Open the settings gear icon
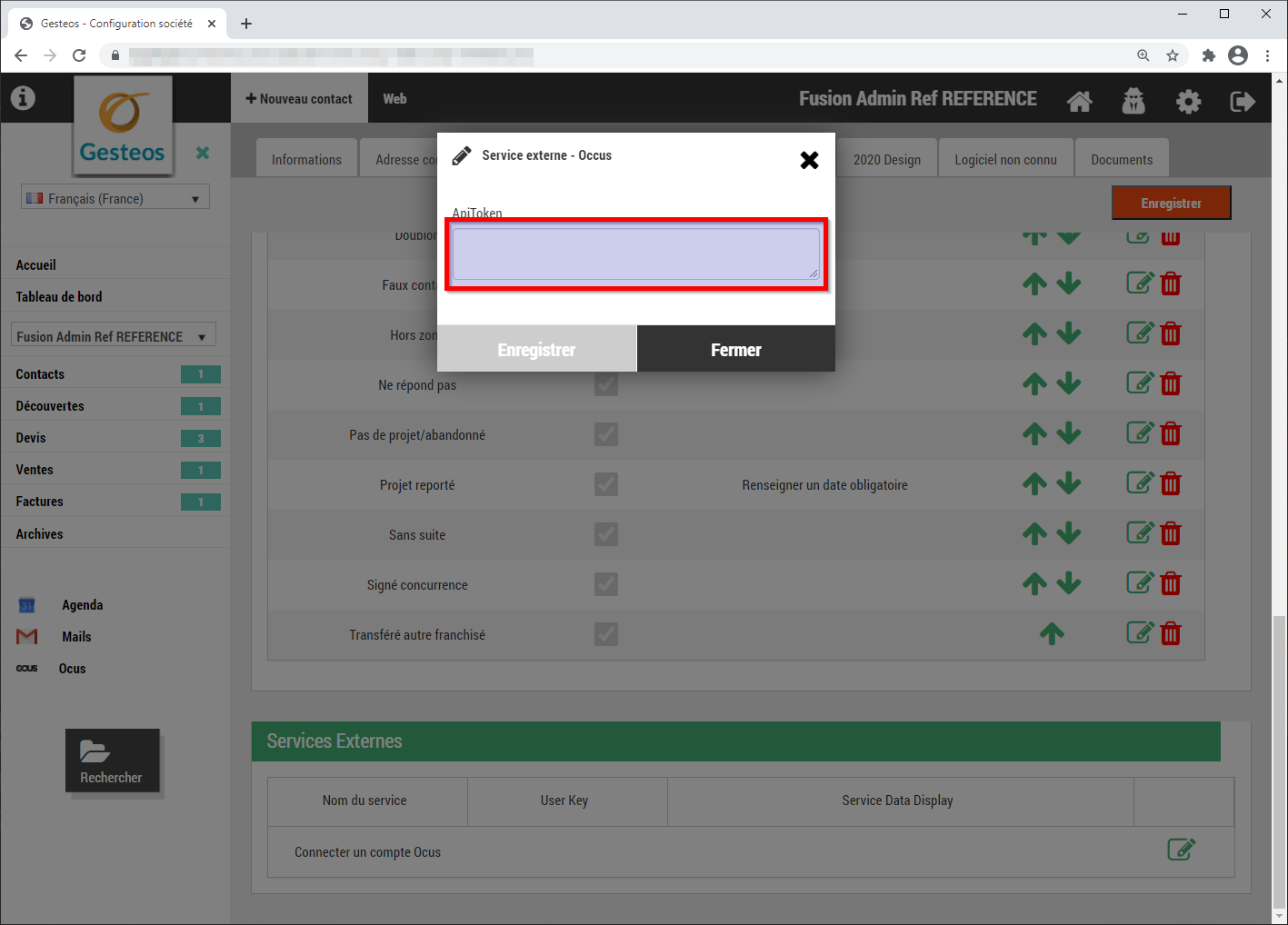 (1188, 101)
